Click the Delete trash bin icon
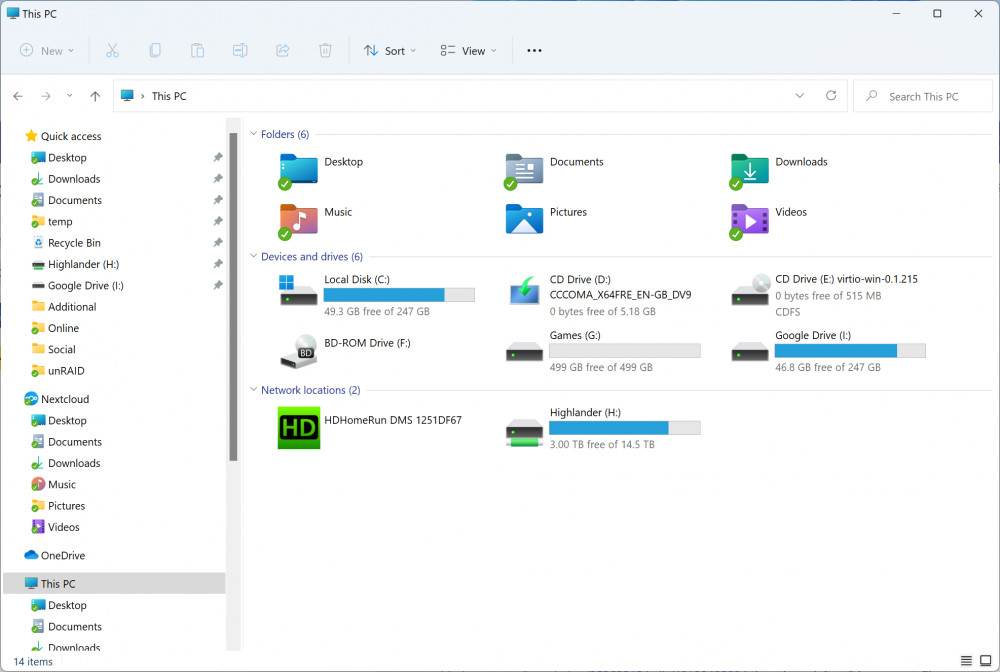 pos(325,50)
